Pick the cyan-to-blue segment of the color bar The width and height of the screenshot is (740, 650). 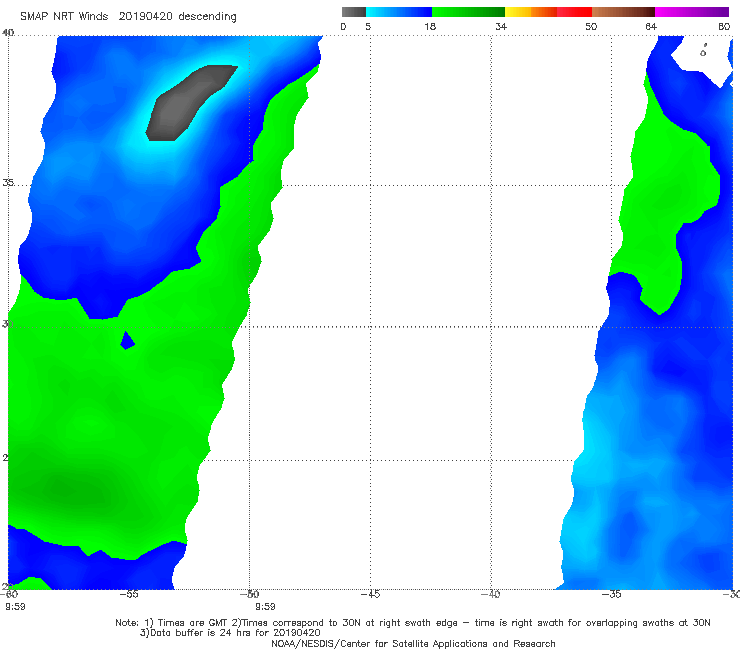tap(399, 12)
